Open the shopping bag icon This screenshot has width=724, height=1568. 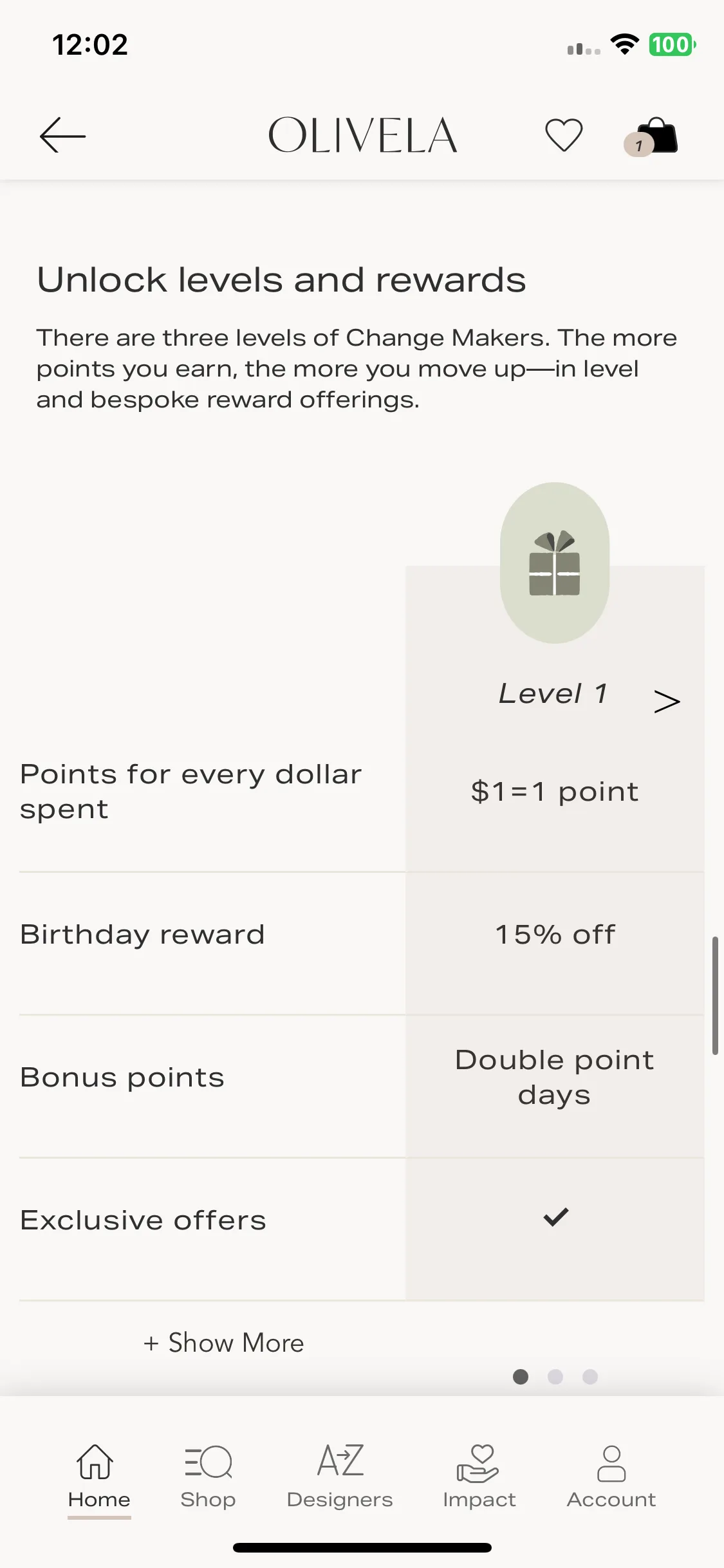pyautogui.click(x=658, y=135)
